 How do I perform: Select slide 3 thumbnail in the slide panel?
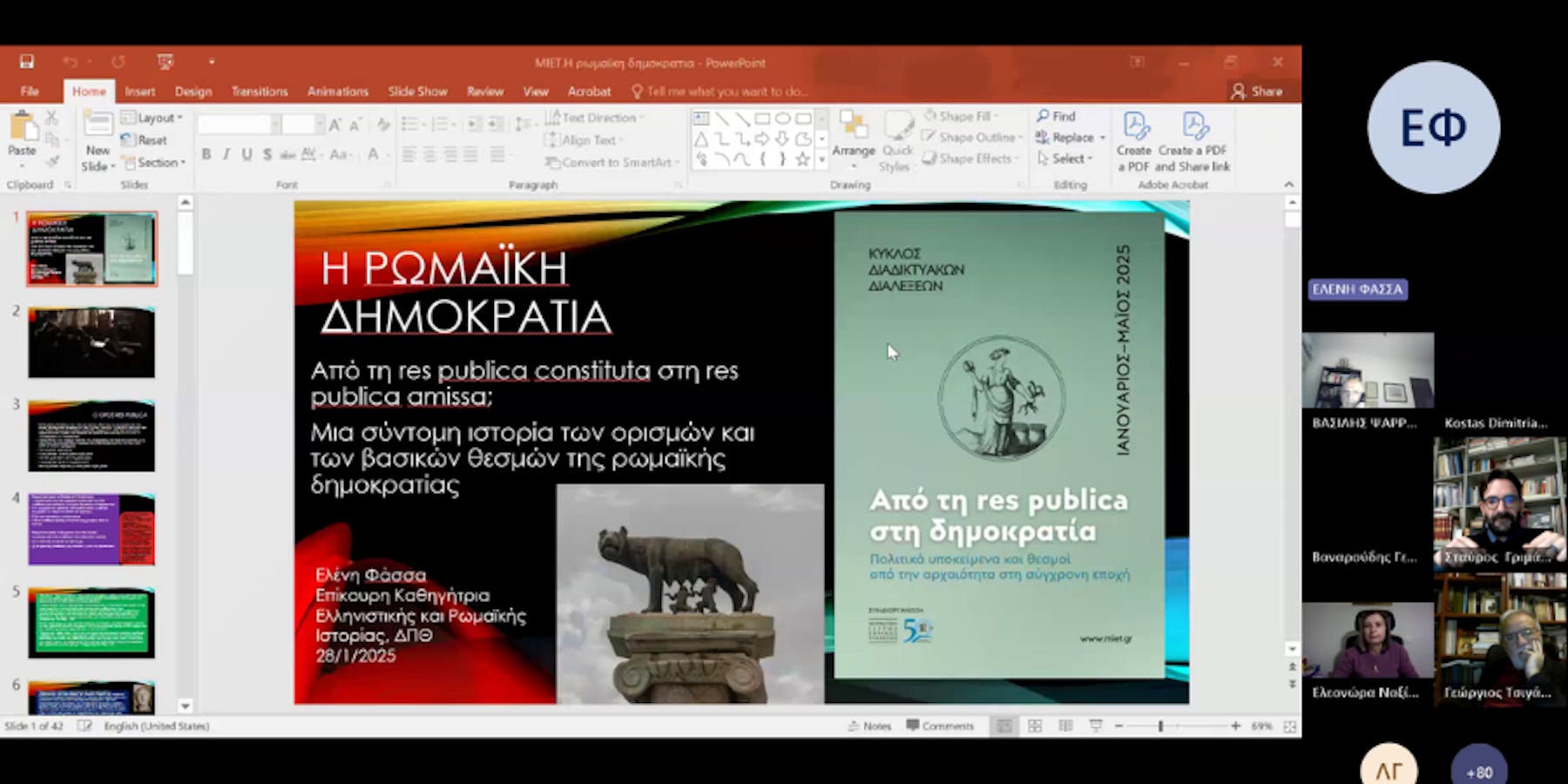pyautogui.click(x=91, y=436)
